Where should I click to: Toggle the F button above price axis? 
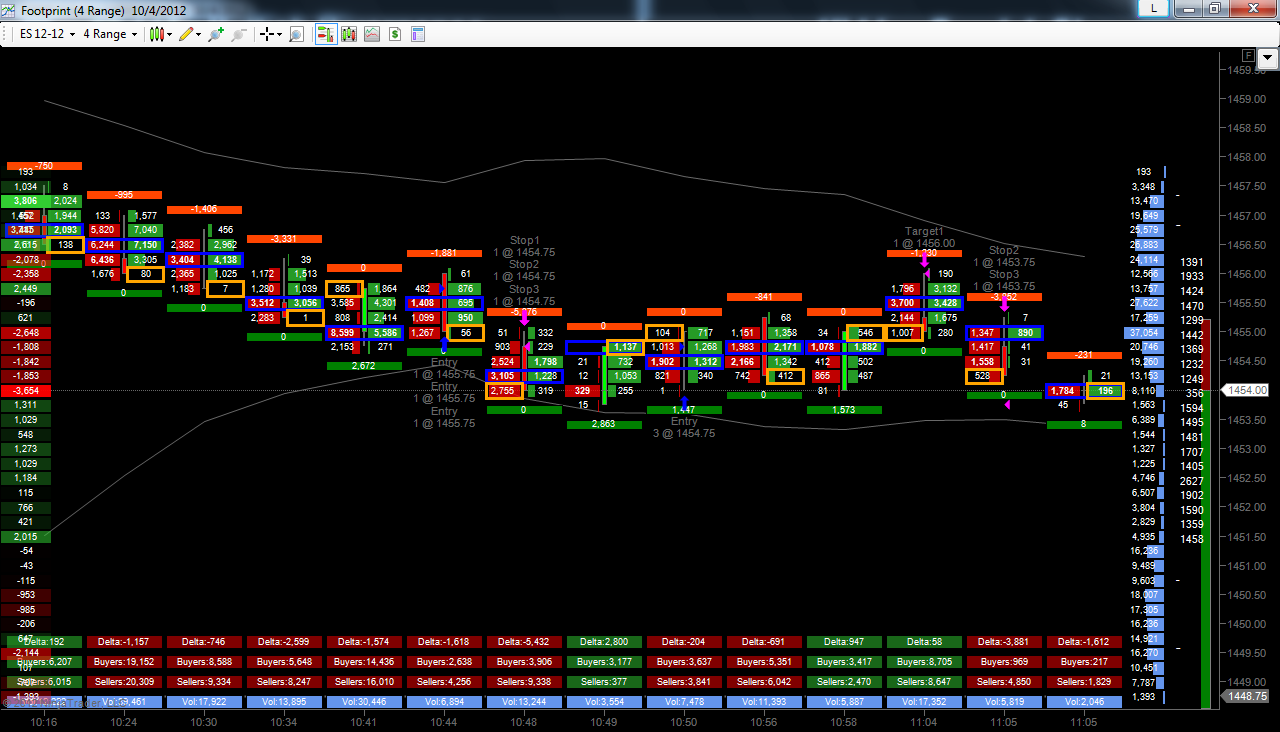pyautogui.click(x=1246, y=54)
